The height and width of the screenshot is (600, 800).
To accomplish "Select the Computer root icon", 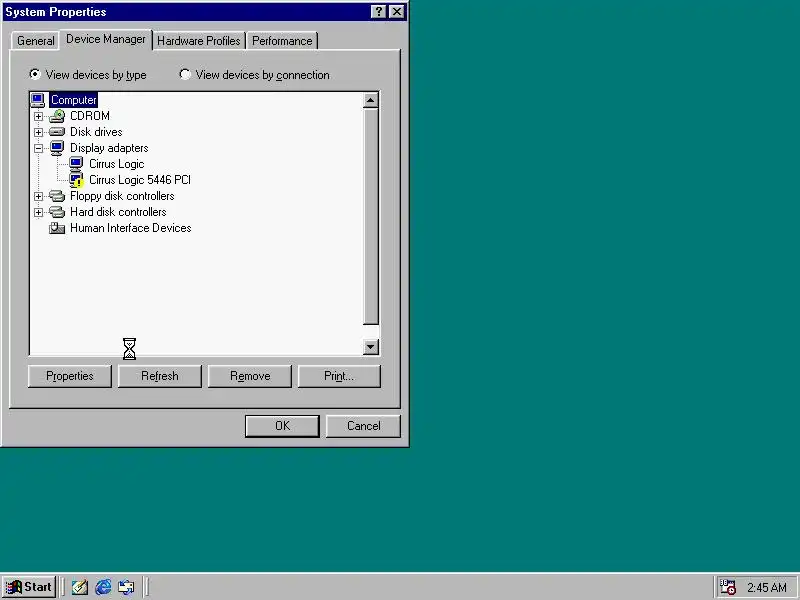I will click(38, 100).
